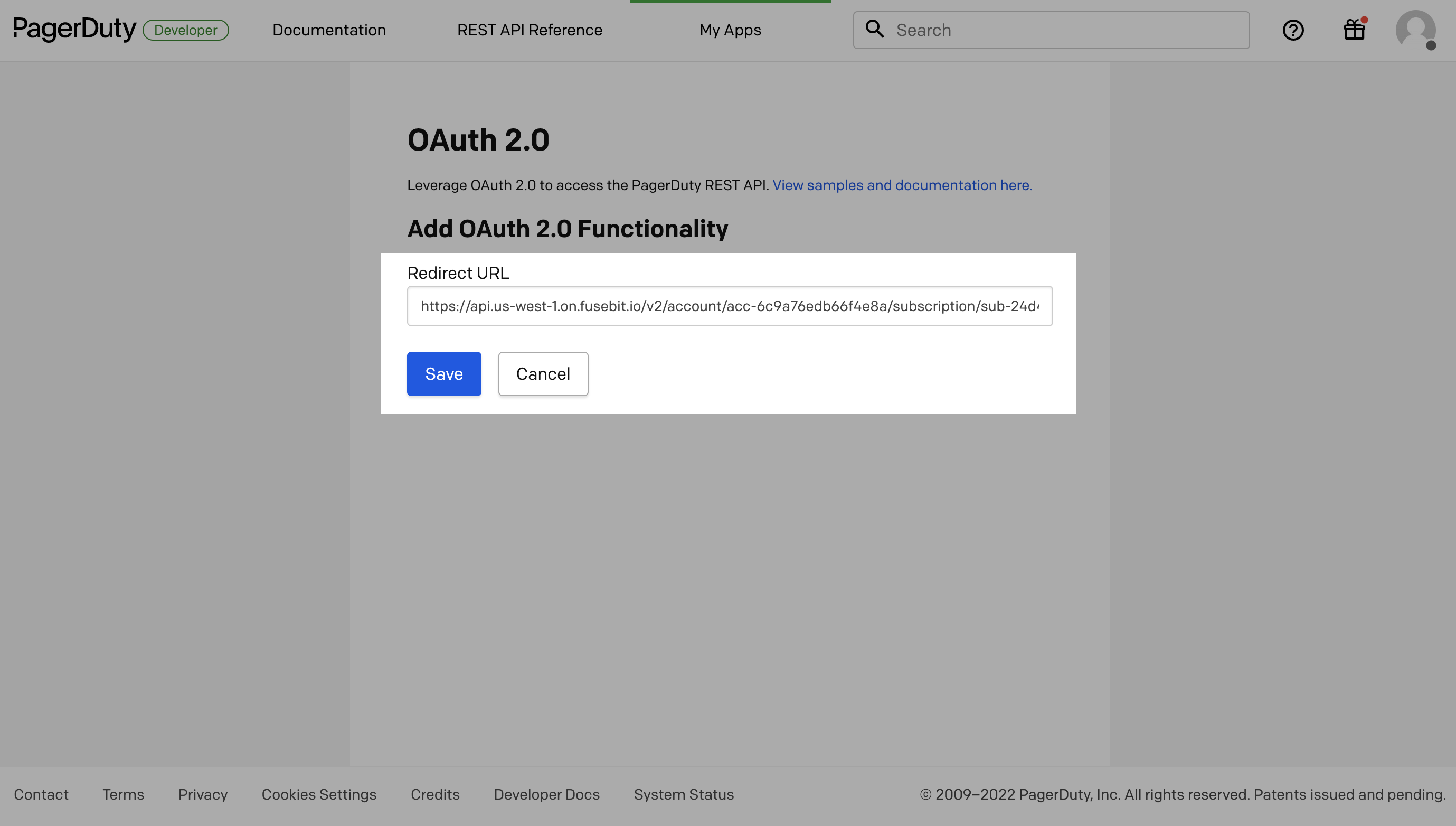Screen dimensions: 1456x826
Task: Click the copyright notice text
Action: click(x=1182, y=794)
